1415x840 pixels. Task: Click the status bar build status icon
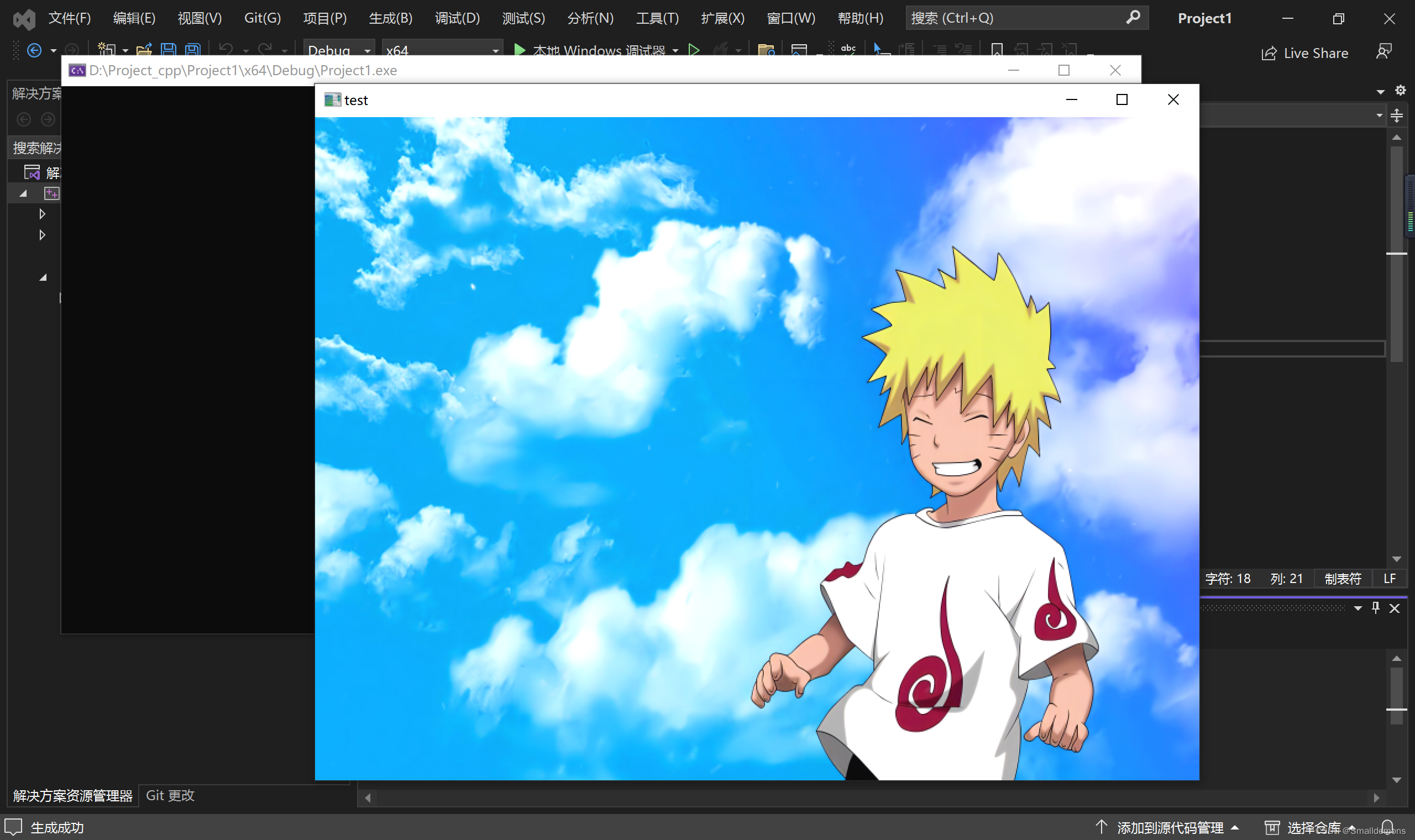tap(14, 827)
